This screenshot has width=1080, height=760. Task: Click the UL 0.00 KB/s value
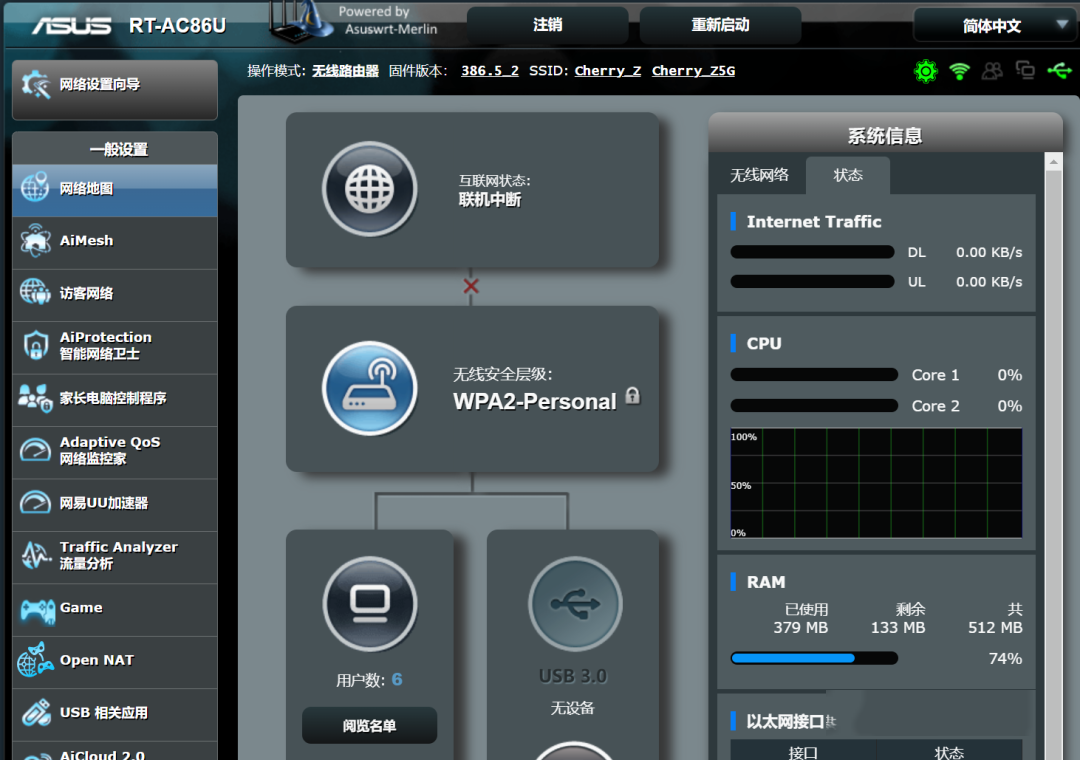pos(989,282)
